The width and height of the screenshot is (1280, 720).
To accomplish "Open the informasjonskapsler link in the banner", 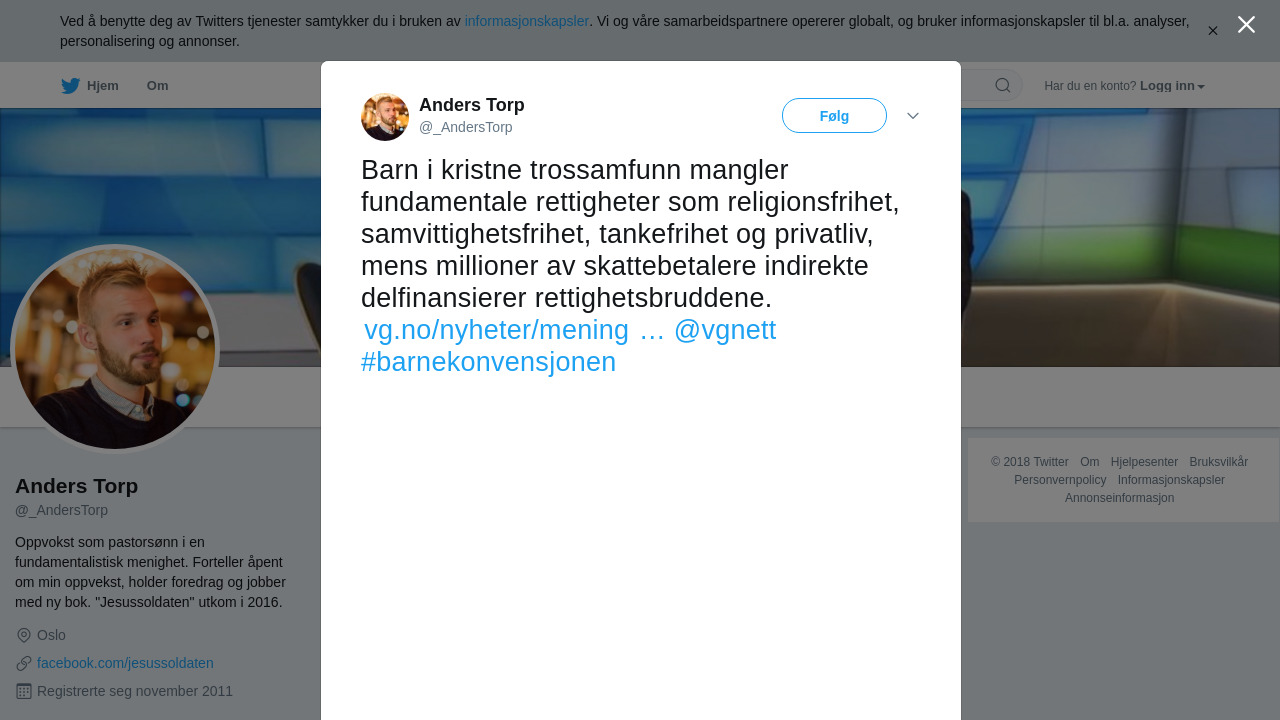I will coord(527,21).
